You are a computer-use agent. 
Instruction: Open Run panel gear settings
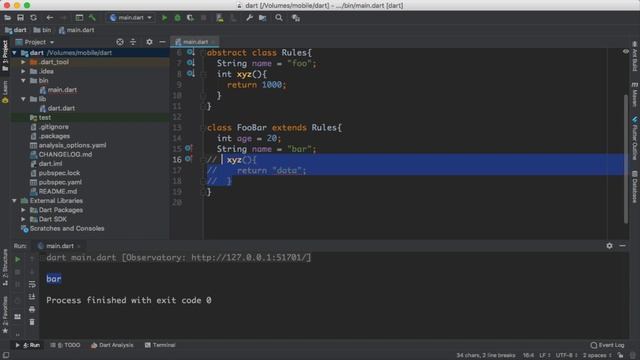click(x=609, y=246)
